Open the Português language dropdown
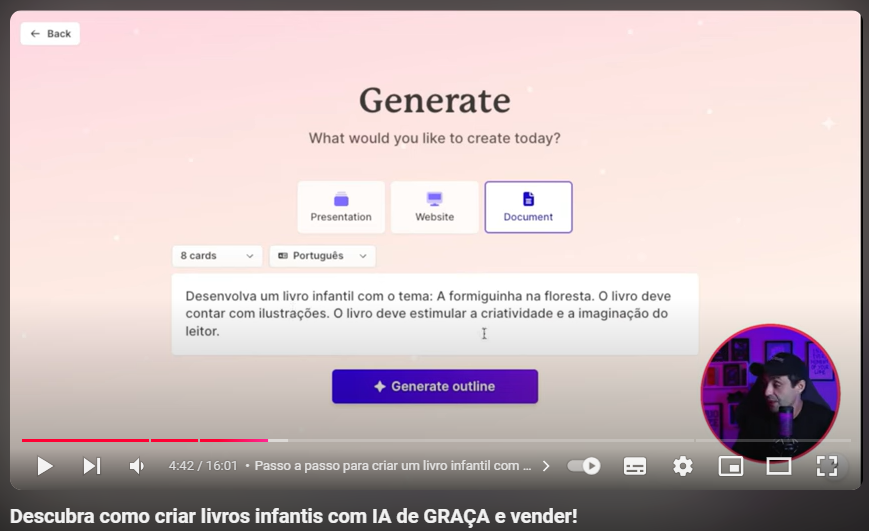The height and width of the screenshot is (531, 869). pos(322,256)
